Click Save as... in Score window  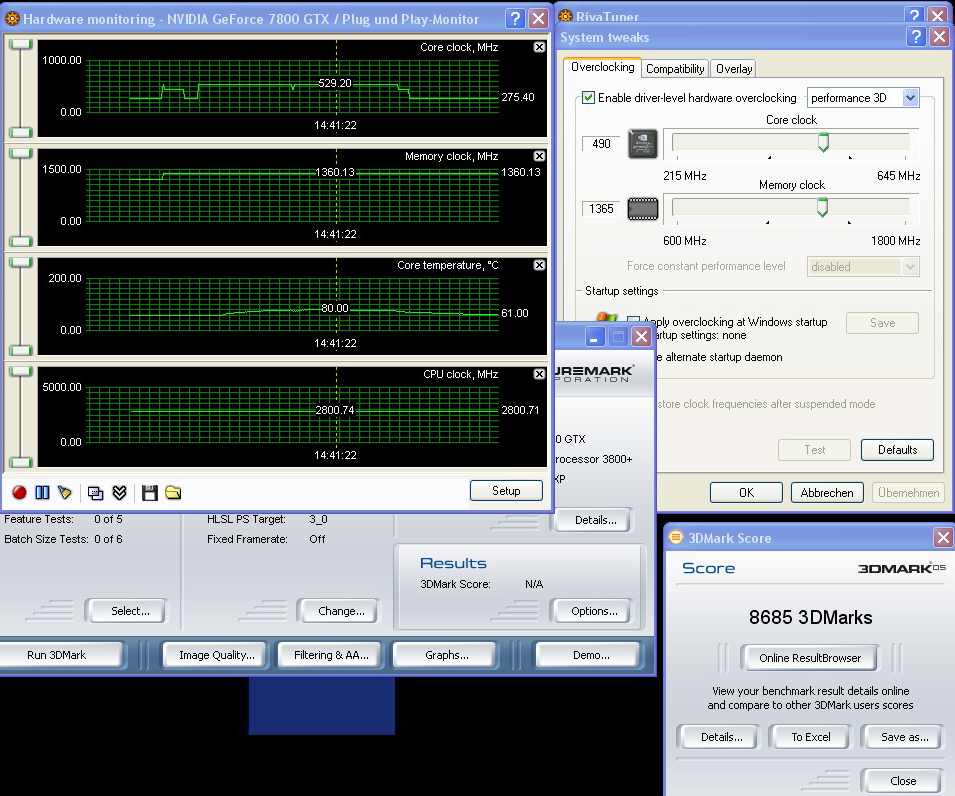pos(904,737)
